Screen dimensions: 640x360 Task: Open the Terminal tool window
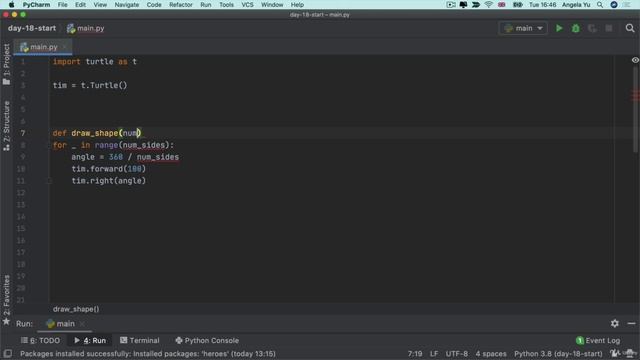point(140,340)
